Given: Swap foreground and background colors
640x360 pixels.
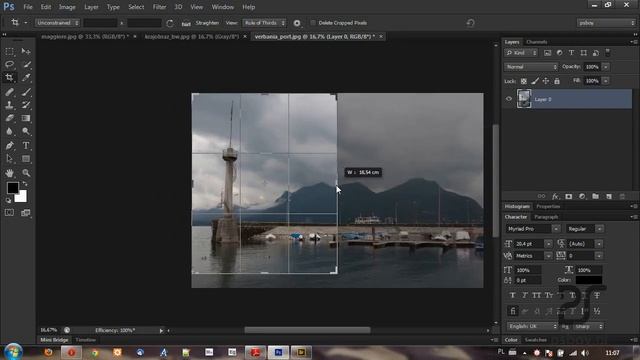Looking at the screenshot, I should (x=25, y=184).
